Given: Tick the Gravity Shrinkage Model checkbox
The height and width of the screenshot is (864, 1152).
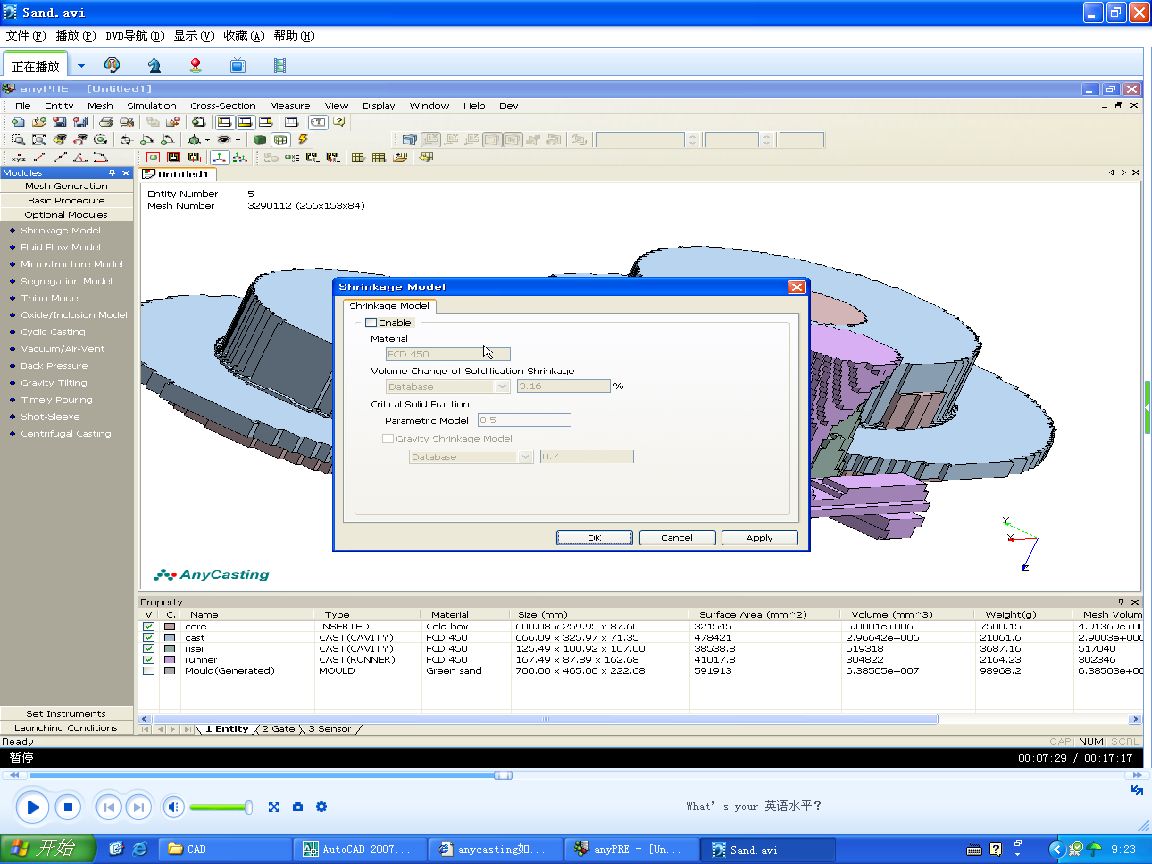Looking at the screenshot, I should pos(387,439).
